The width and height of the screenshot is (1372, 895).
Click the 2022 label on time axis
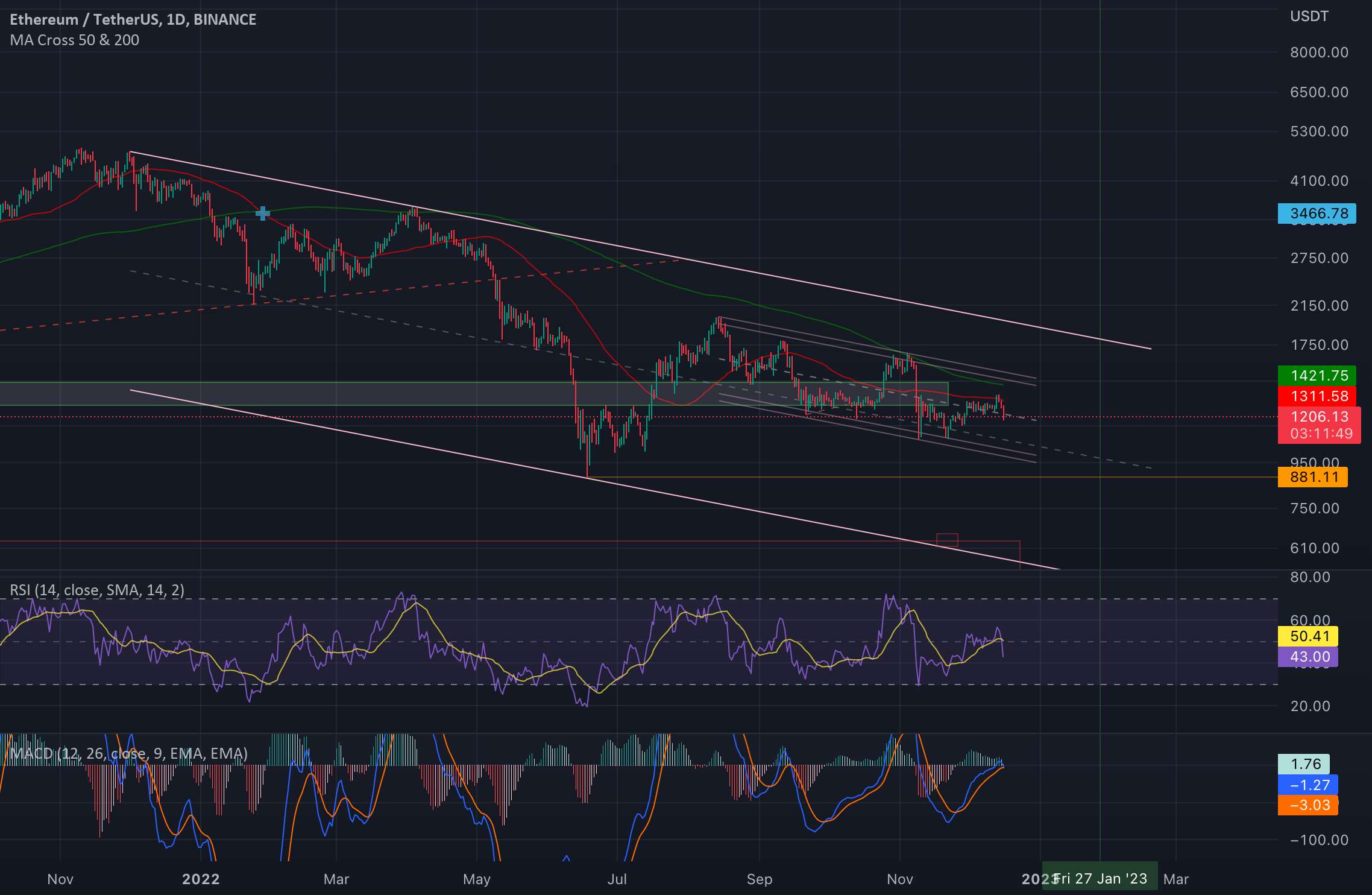(x=201, y=879)
